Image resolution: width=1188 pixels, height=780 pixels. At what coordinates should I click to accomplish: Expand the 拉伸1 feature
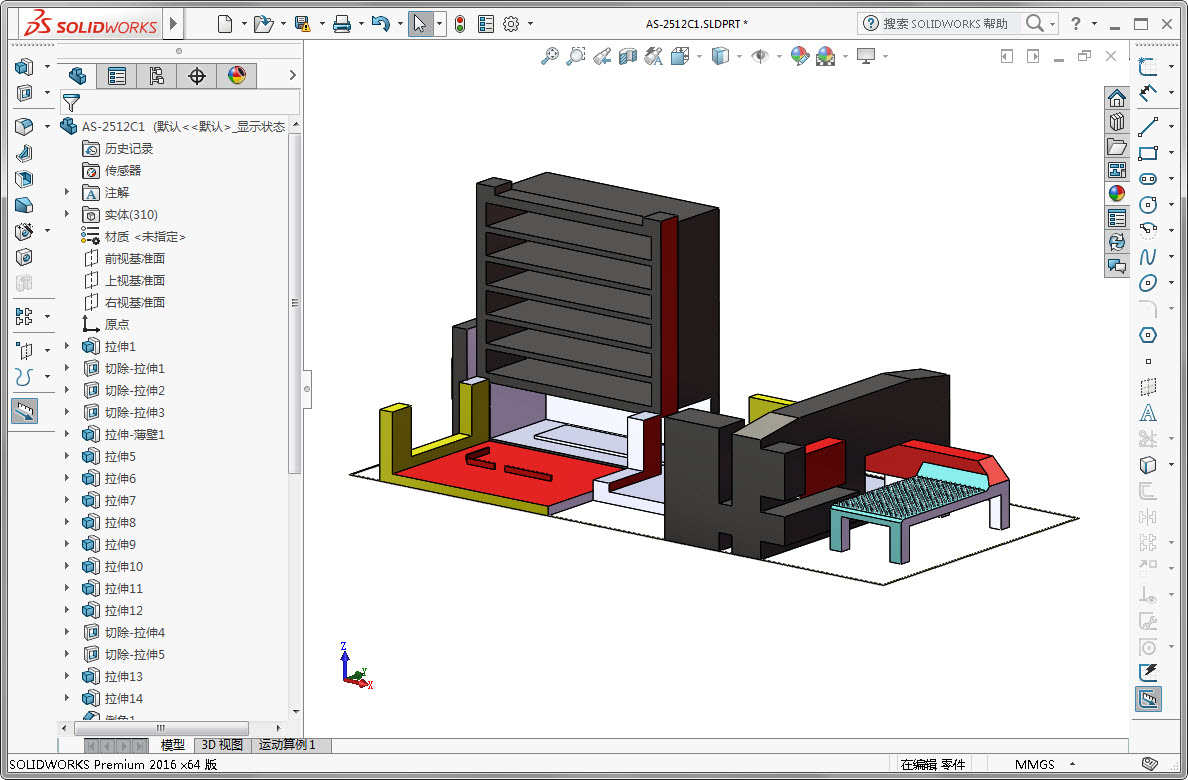click(x=67, y=346)
